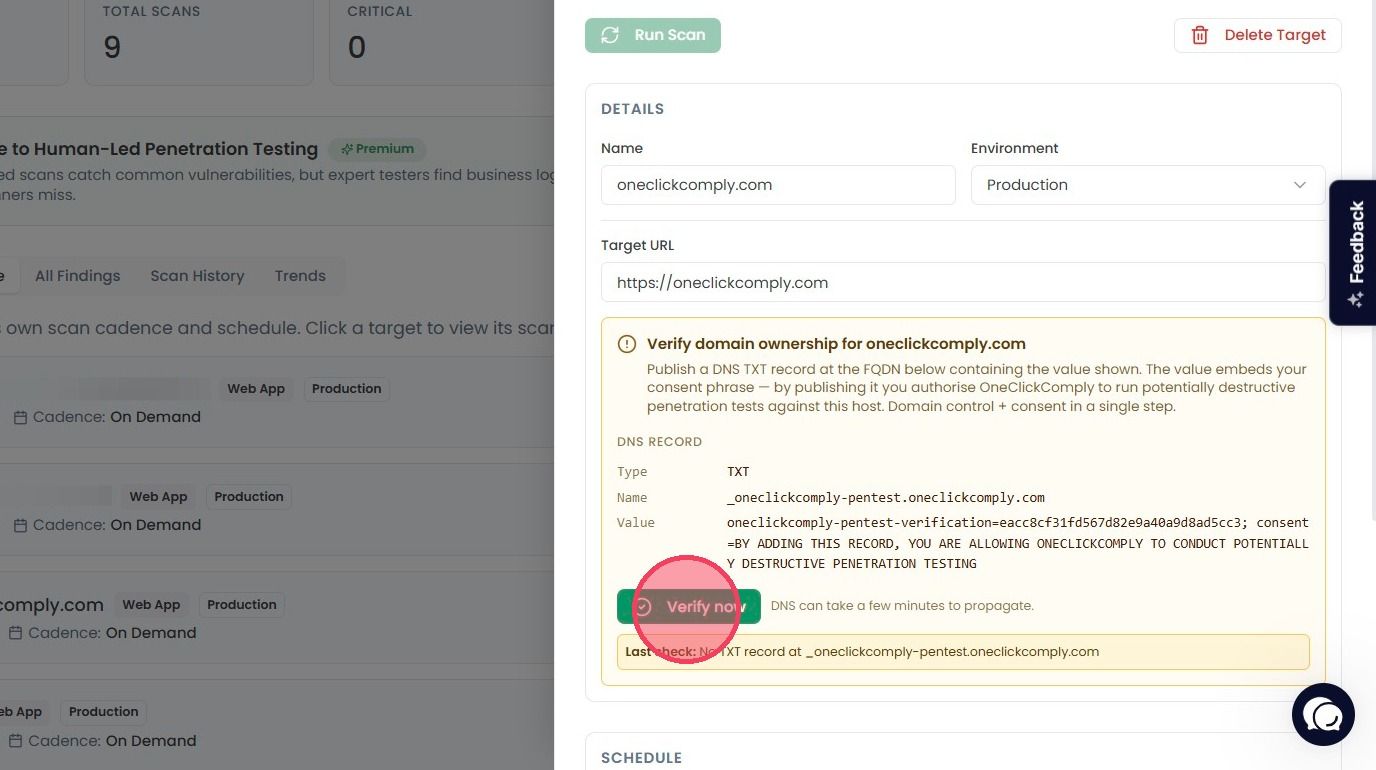Select the Trends tab
This screenshot has height=770, width=1376.
pos(300,276)
